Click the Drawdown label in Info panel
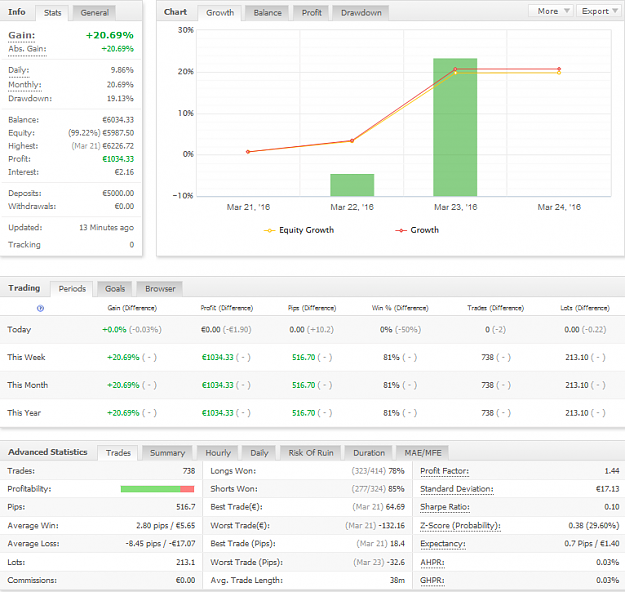The image size is (625, 592). 30,98
